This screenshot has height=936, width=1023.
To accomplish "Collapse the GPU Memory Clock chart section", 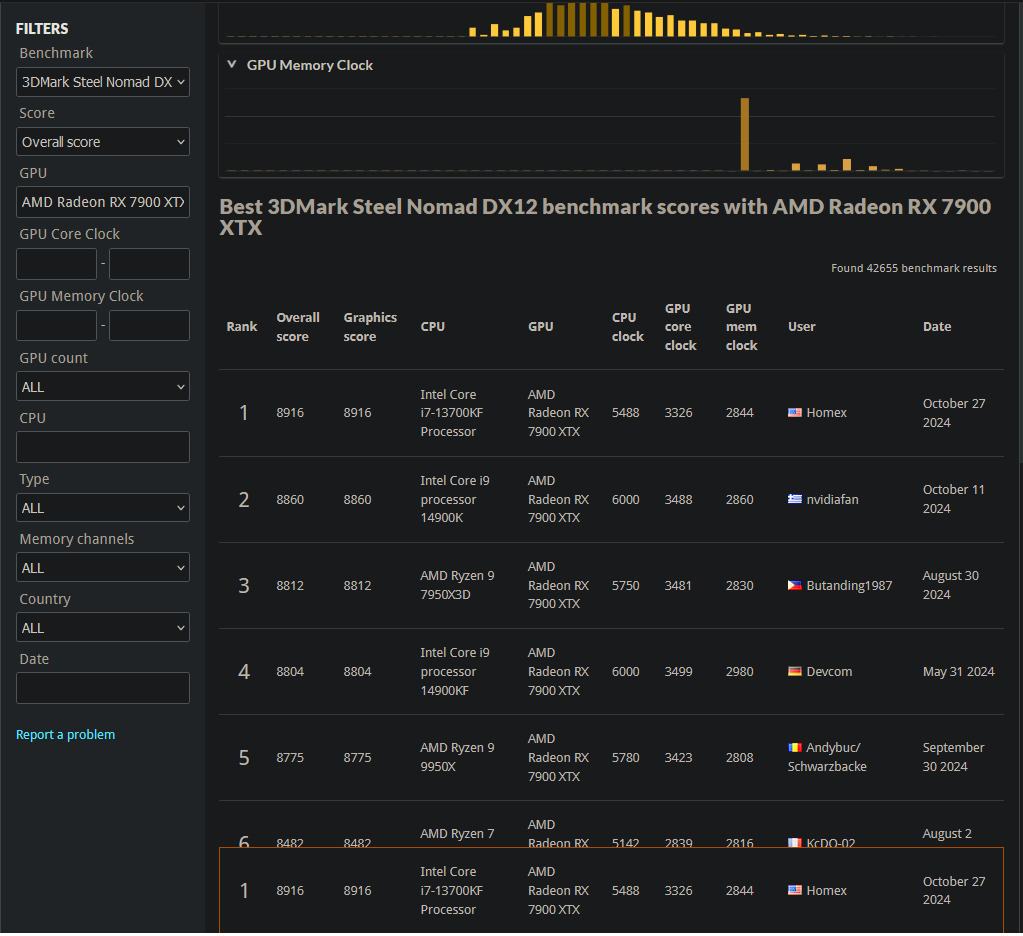I will pyautogui.click(x=232, y=65).
